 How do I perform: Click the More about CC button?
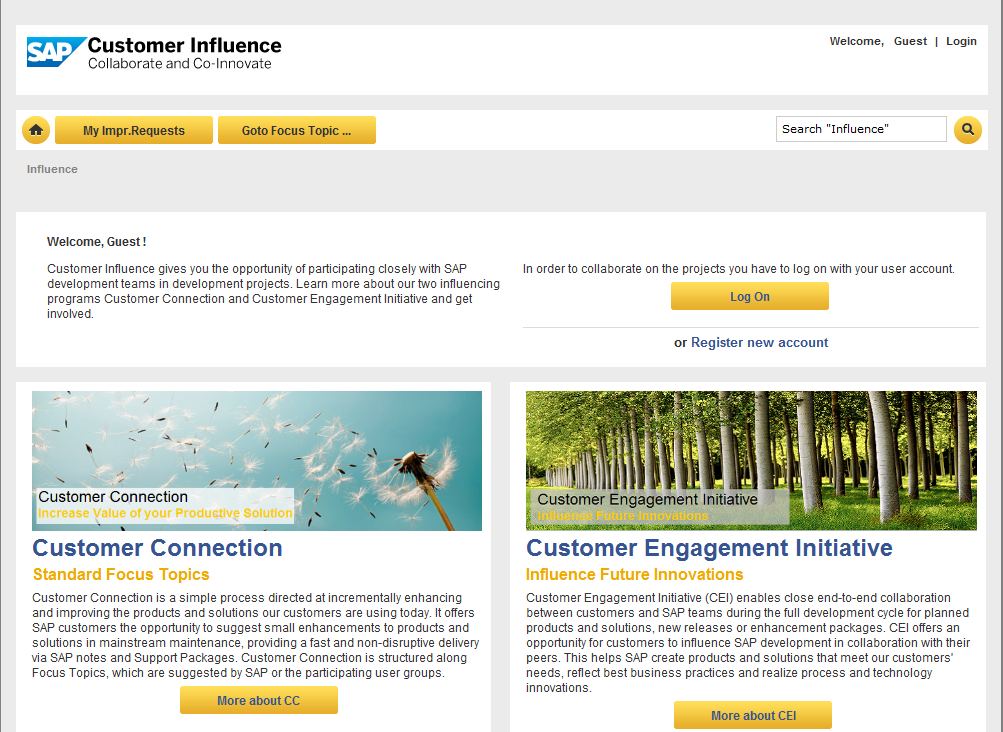point(258,701)
